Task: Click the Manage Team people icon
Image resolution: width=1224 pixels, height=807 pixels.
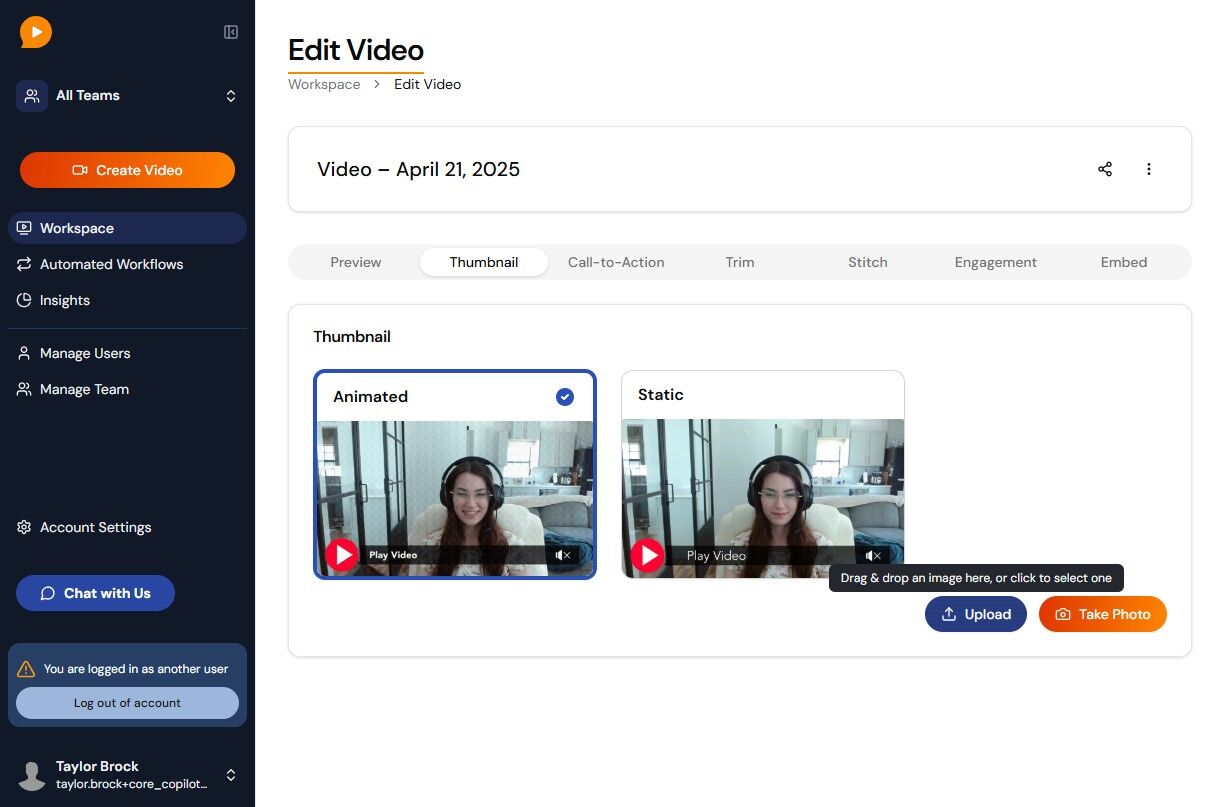Action: tap(24, 389)
